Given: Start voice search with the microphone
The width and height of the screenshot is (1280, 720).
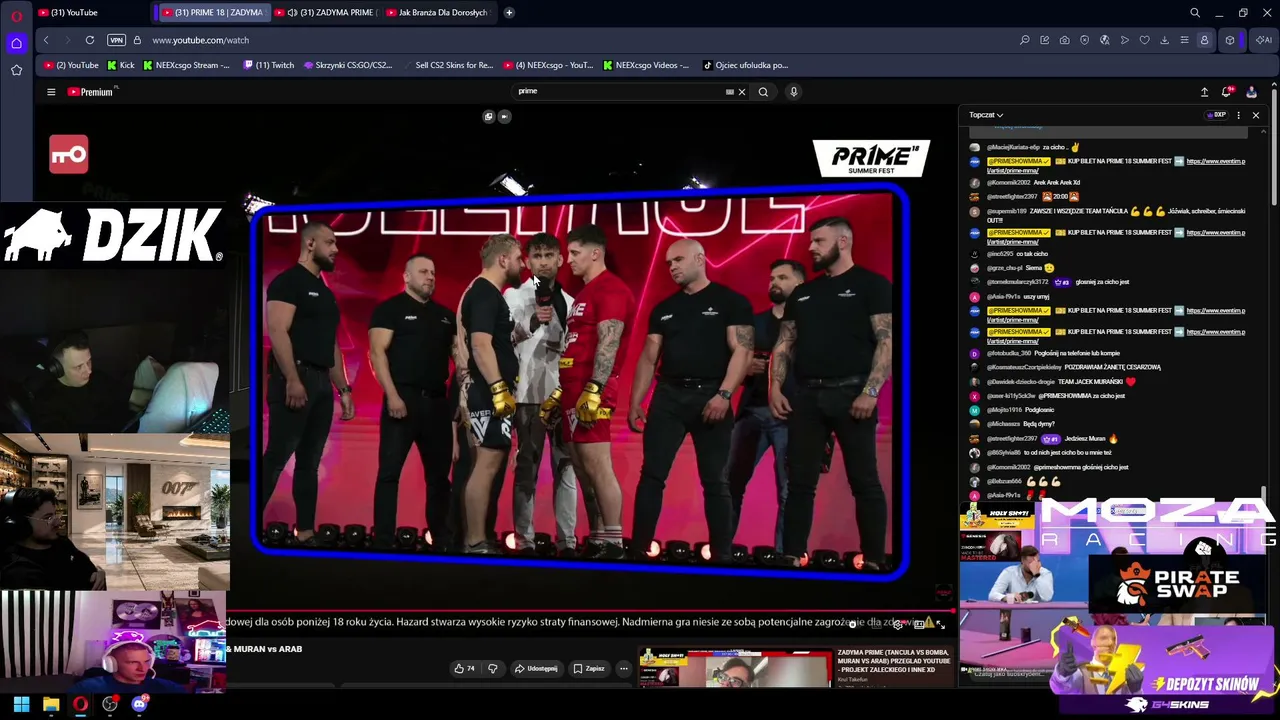Looking at the screenshot, I should [x=794, y=92].
